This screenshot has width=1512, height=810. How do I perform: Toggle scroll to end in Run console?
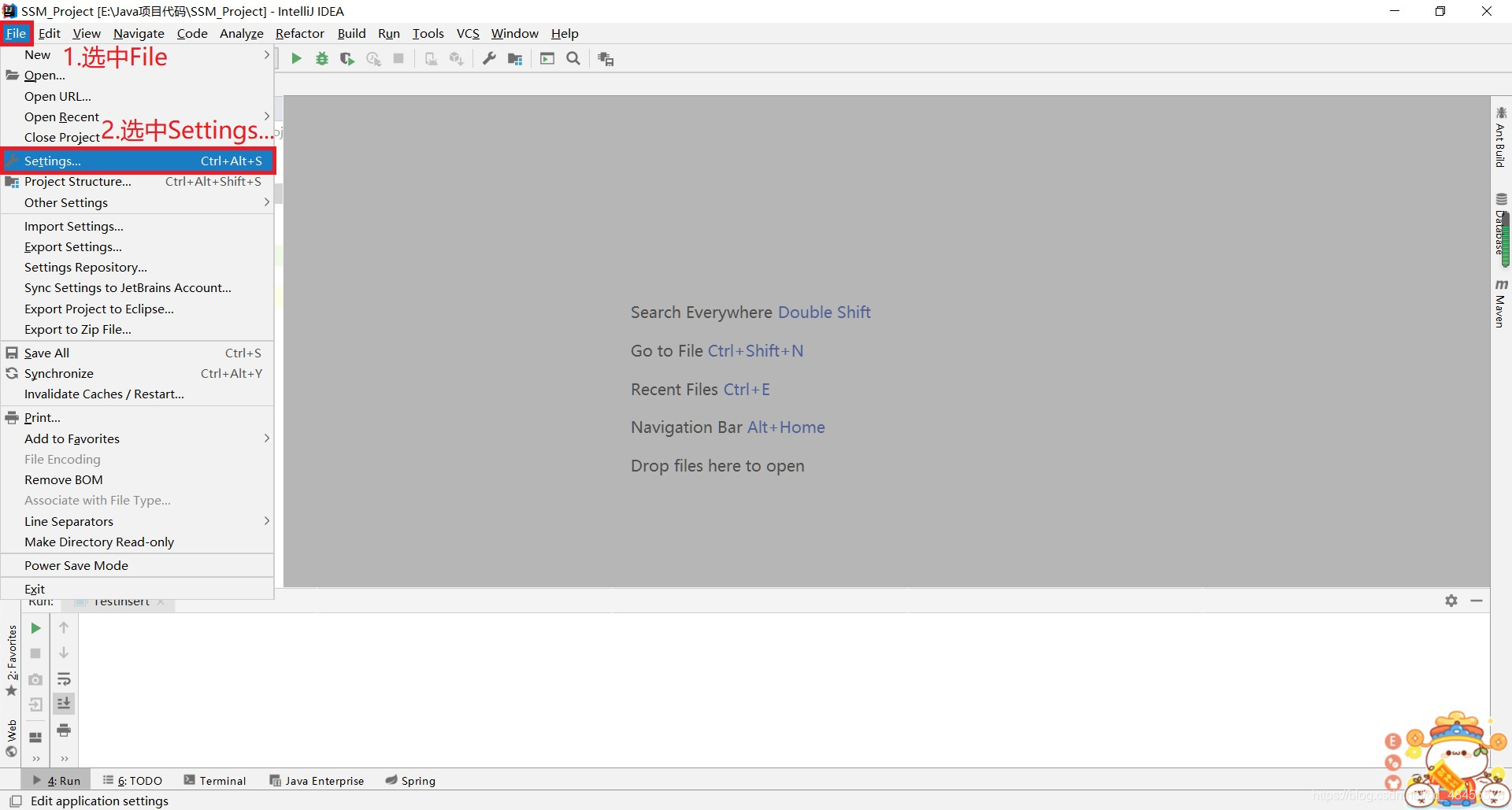point(64,704)
